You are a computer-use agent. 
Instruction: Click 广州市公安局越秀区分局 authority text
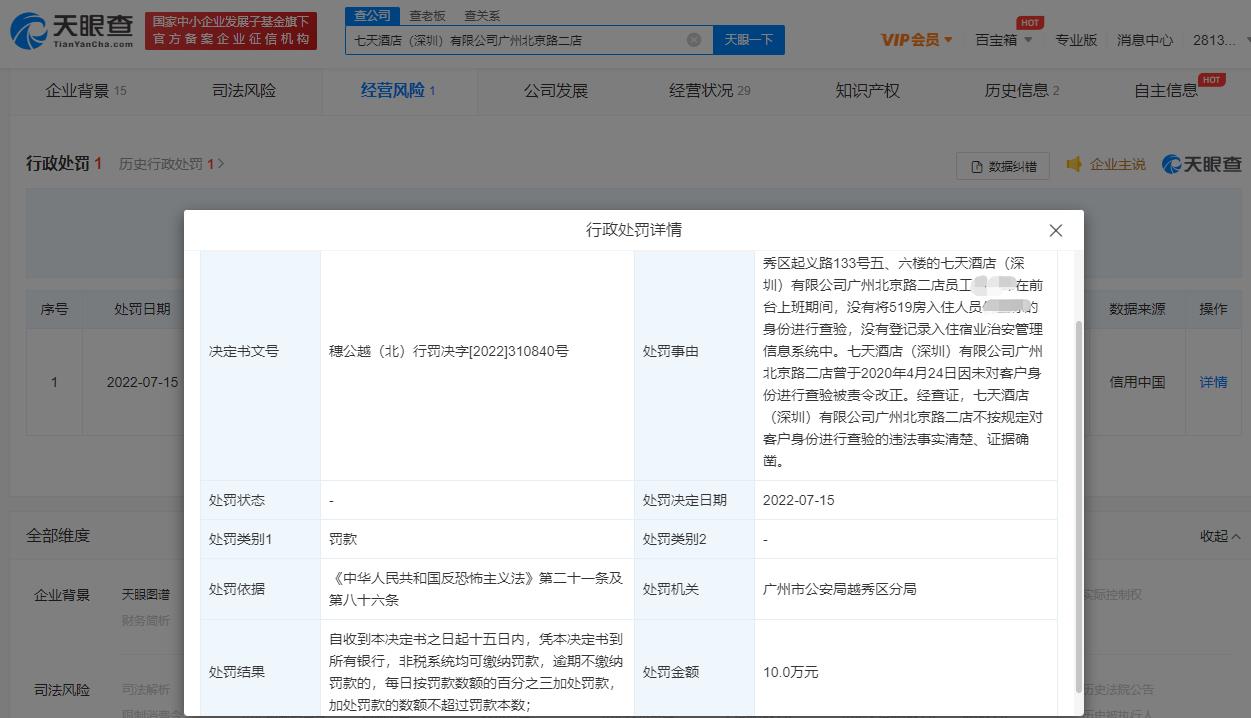click(839, 589)
